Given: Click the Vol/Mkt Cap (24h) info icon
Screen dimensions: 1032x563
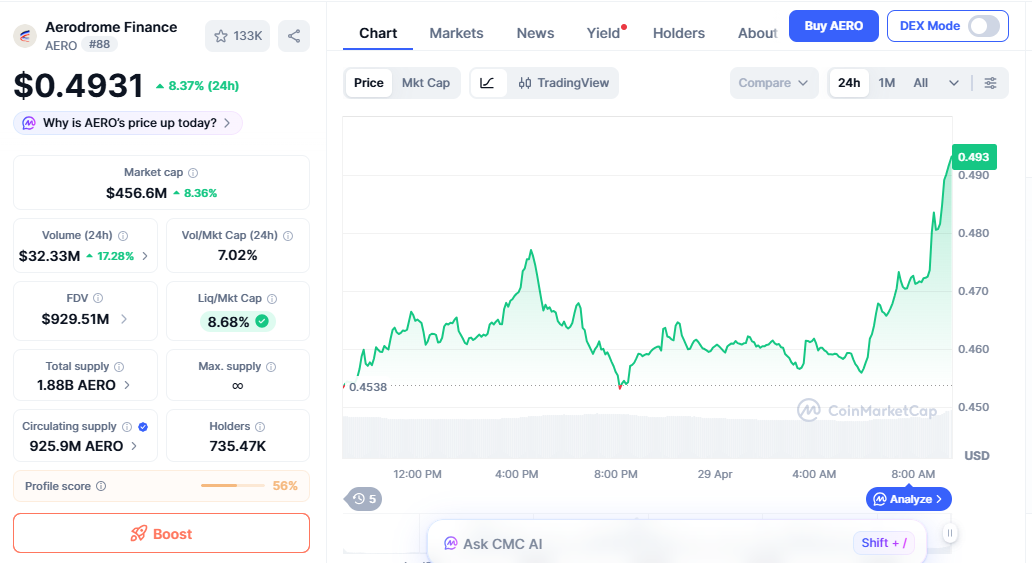Looking at the screenshot, I should click(x=288, y=236).
